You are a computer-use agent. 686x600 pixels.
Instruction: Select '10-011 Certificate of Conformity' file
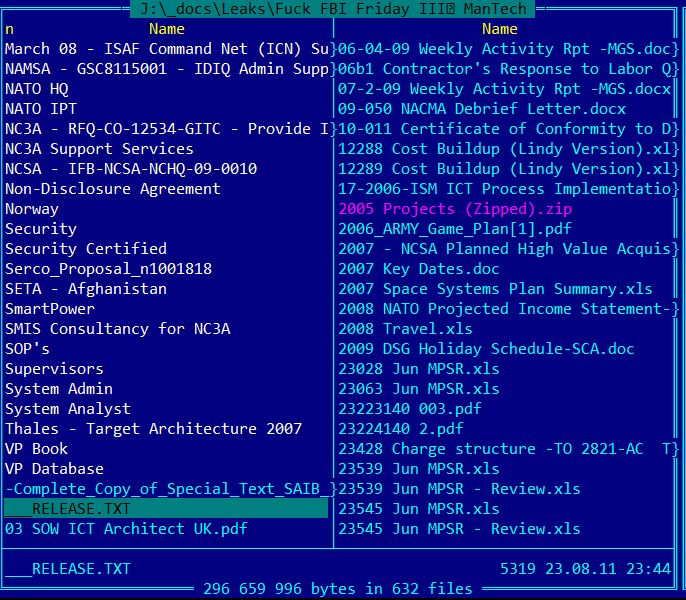coord(504,129)
